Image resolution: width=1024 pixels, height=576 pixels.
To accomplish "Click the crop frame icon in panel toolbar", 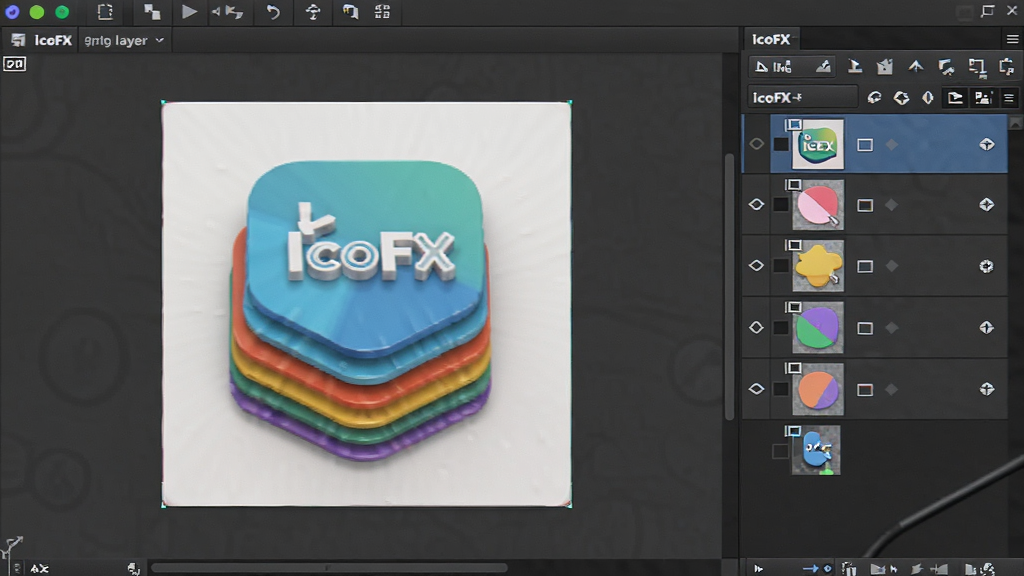I will coord(977,67).
